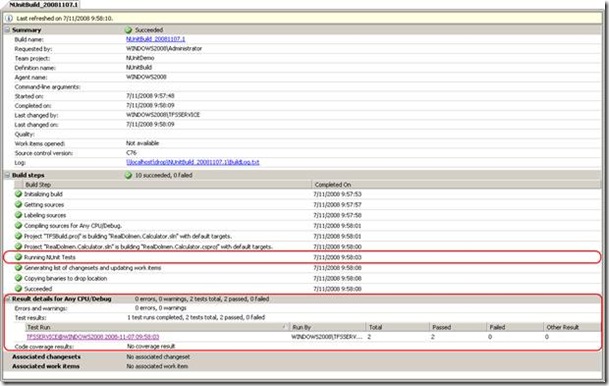Screen dimensions: 609x386
Task: Click green check icon for Getting sources
Action: click(x=18, y=204)
